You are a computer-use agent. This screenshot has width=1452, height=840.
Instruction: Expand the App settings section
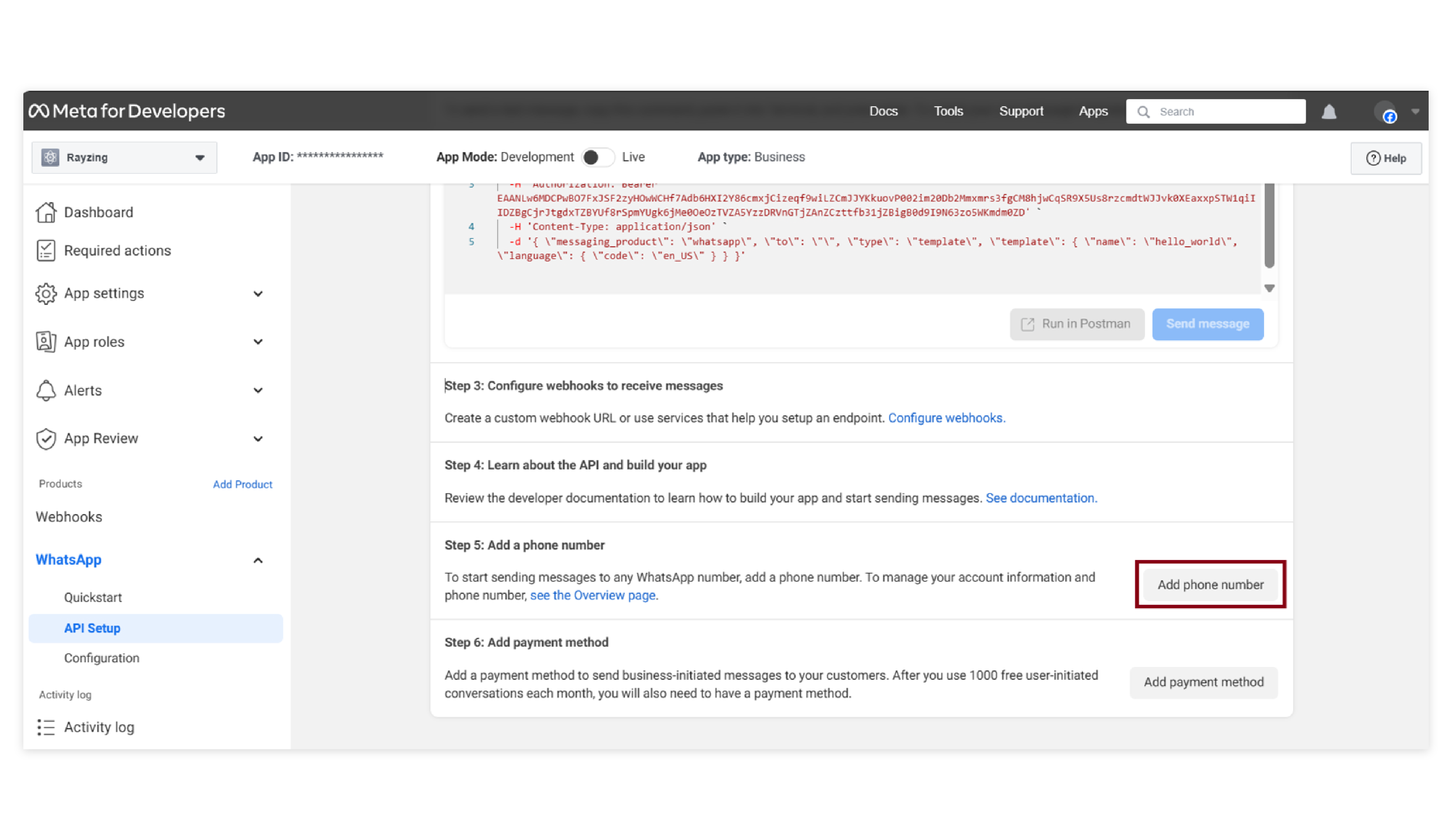coord(258,294)
